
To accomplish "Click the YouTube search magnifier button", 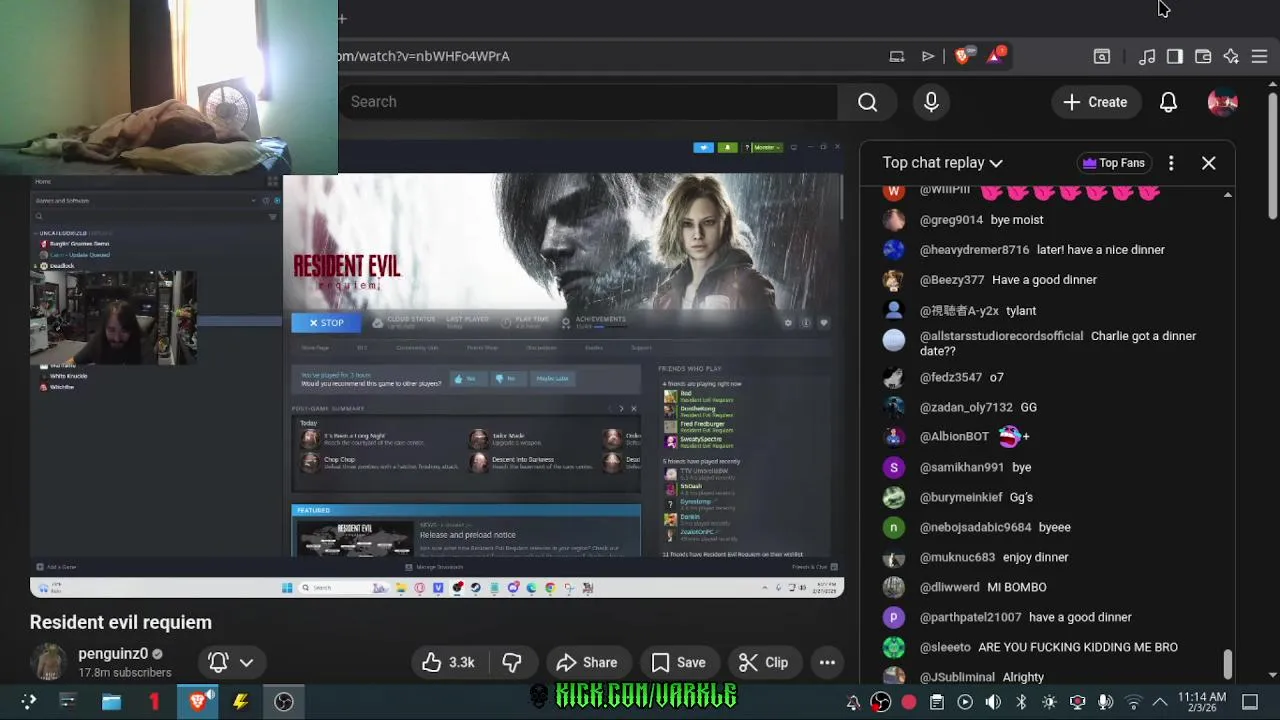I will click(x=867, y=102).
